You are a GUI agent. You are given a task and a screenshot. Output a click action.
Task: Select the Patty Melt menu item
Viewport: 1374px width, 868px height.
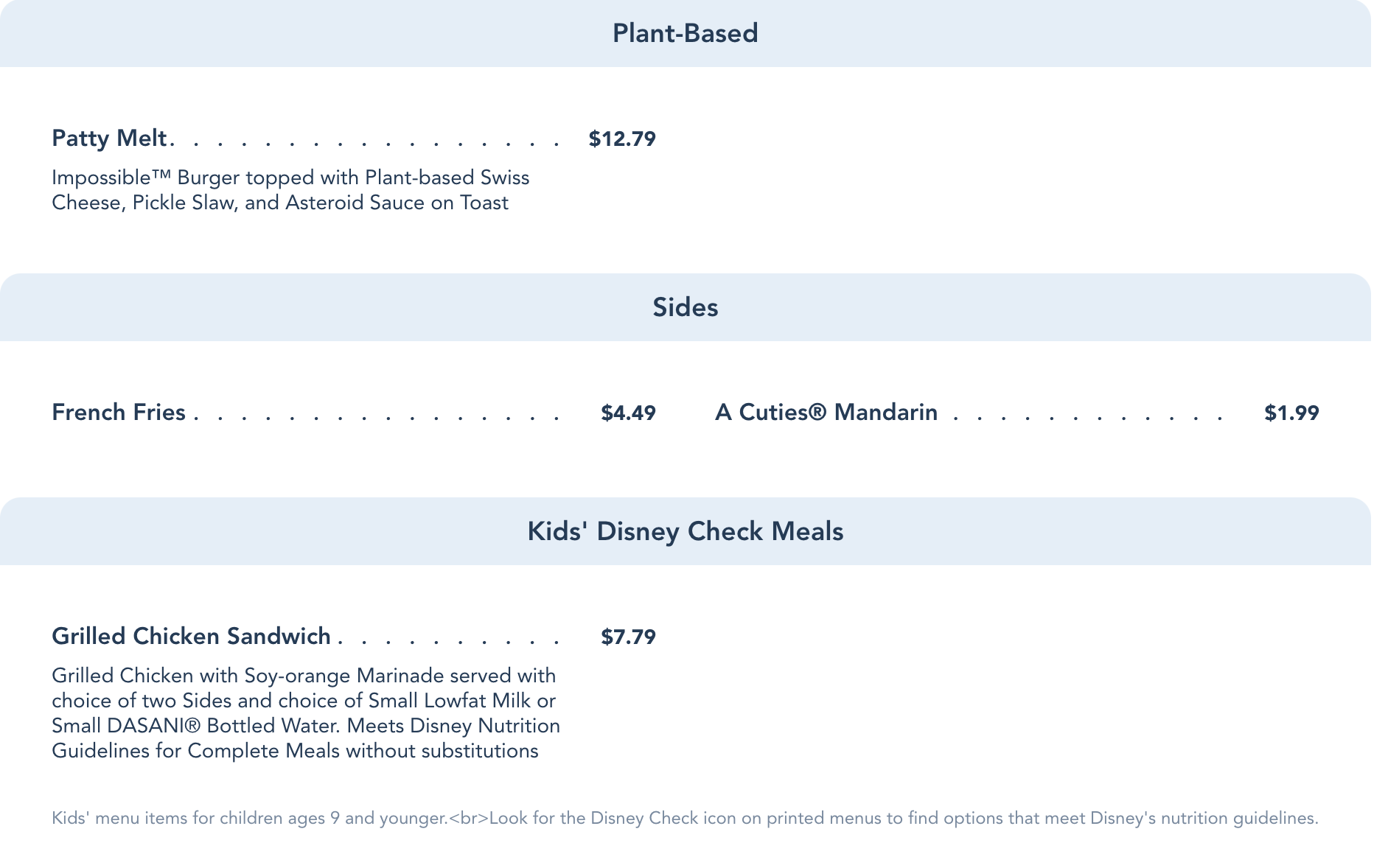click(110, 139)
